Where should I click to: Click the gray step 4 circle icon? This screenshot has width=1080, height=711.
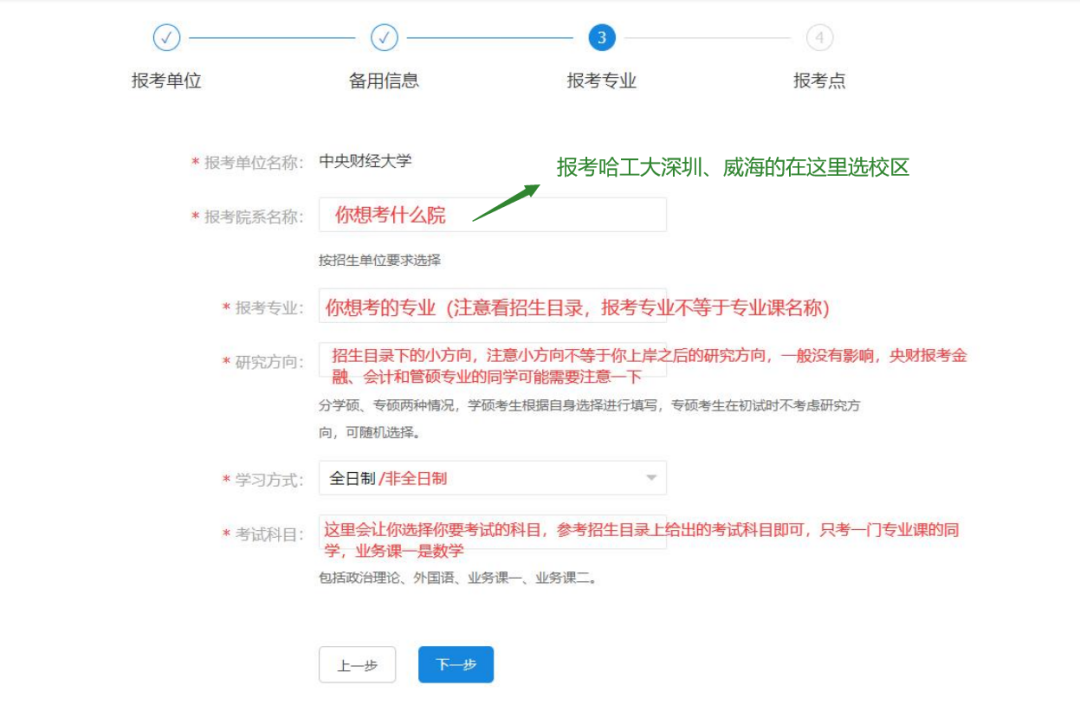pos(820,37)
